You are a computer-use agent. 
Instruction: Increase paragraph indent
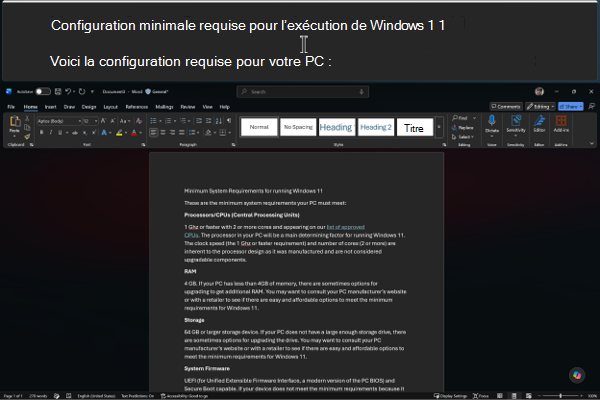pos(208,121)
